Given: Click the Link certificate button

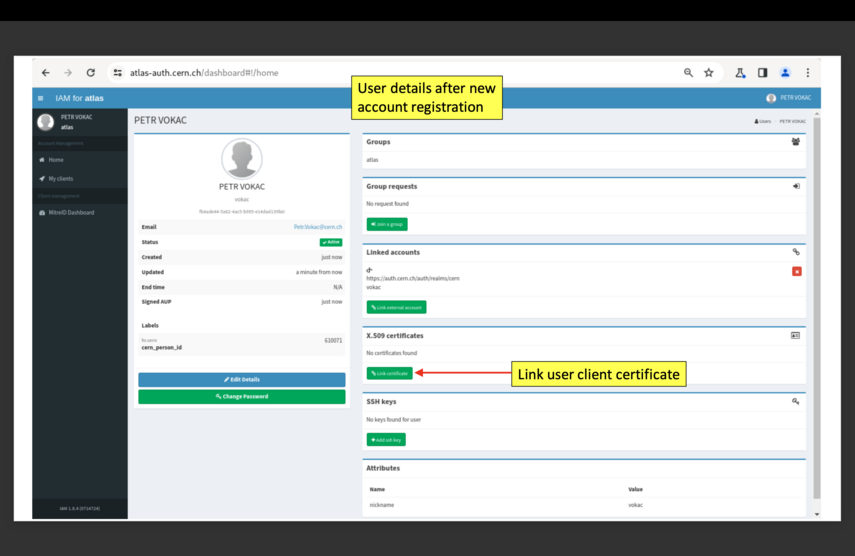Looking at the screenshot, I should (389, 373).
